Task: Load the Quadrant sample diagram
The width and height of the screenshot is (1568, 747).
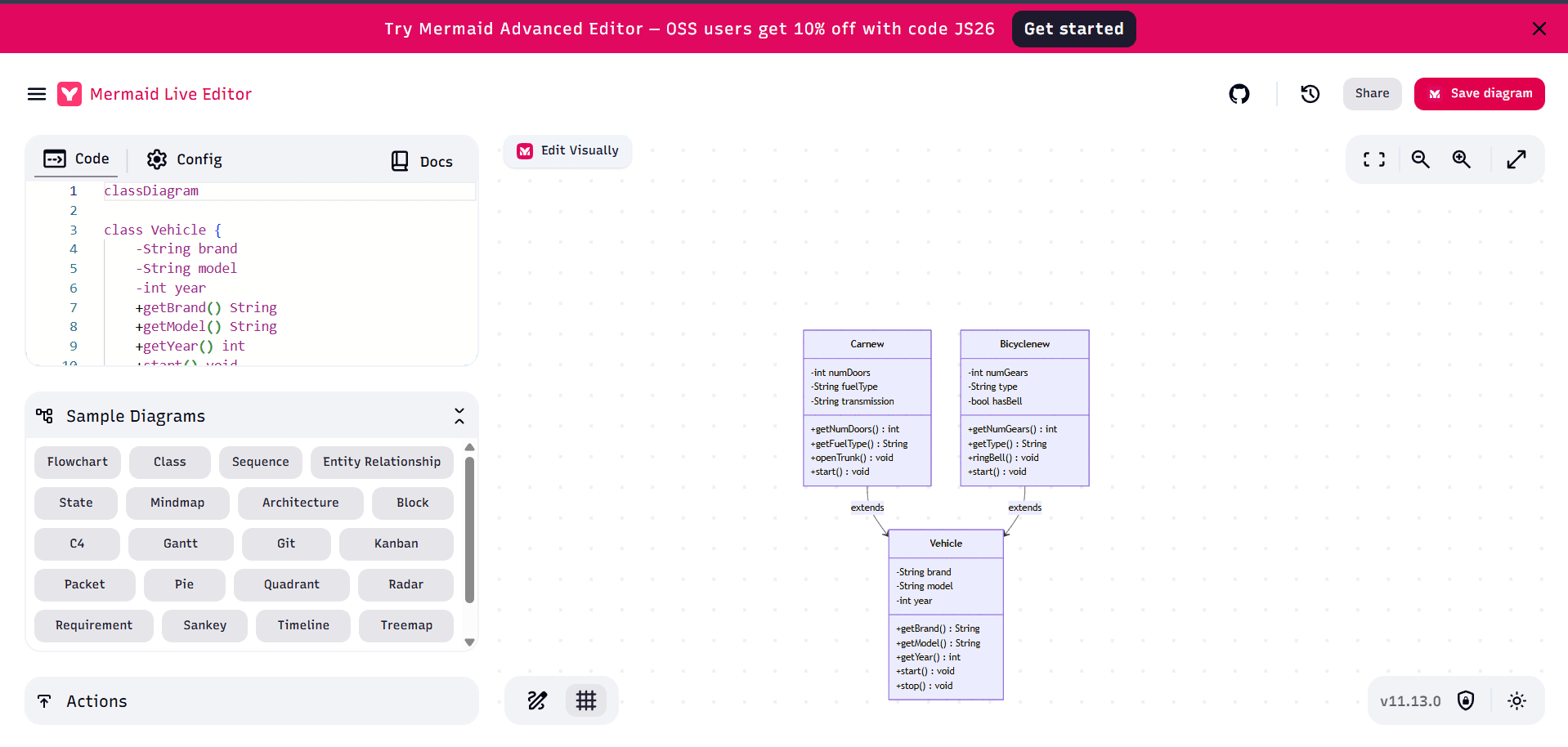Action: coord(292,585)
